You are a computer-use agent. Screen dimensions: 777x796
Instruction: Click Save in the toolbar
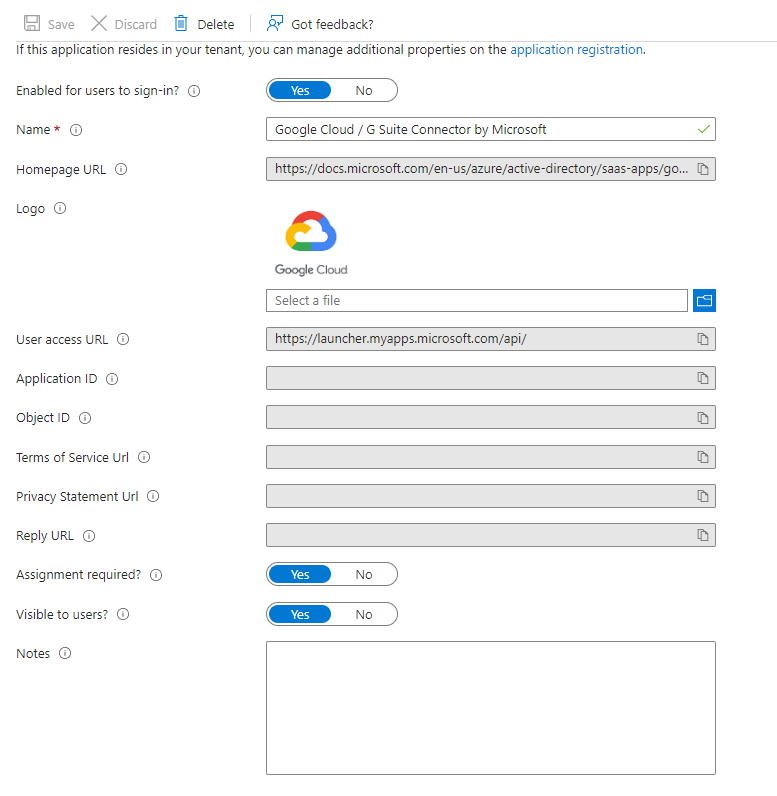pos(49,24)
